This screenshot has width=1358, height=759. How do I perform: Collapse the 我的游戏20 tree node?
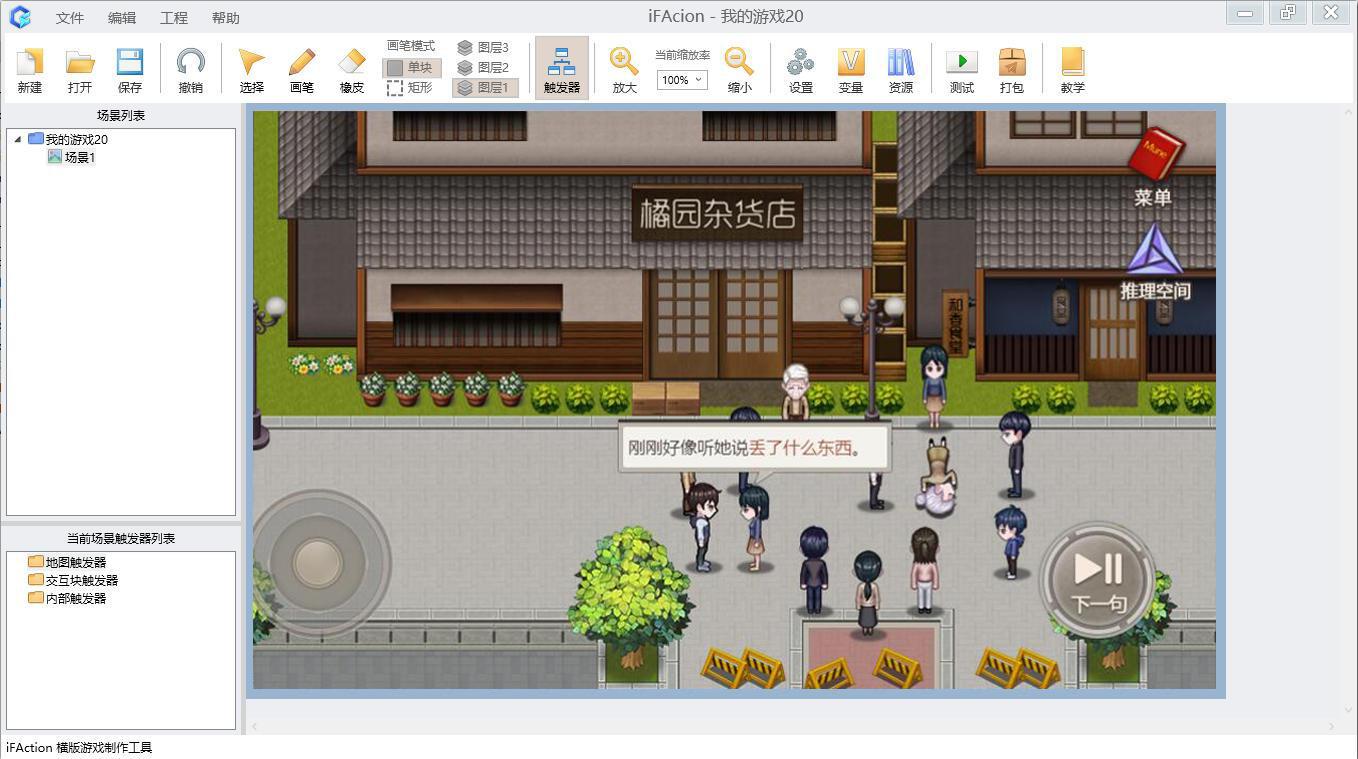(18, 139)
